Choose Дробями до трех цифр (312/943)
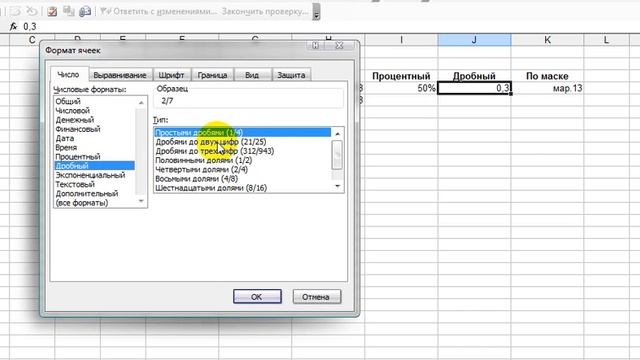640x360 pixels. [x=243, y=151]
